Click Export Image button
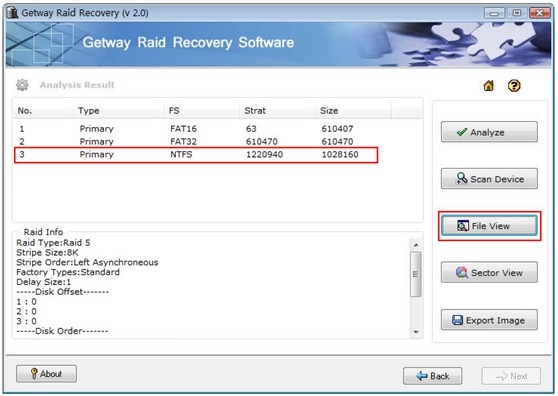Screen dimensions: 558x396 pyautogui.click(x=489, y=320)
